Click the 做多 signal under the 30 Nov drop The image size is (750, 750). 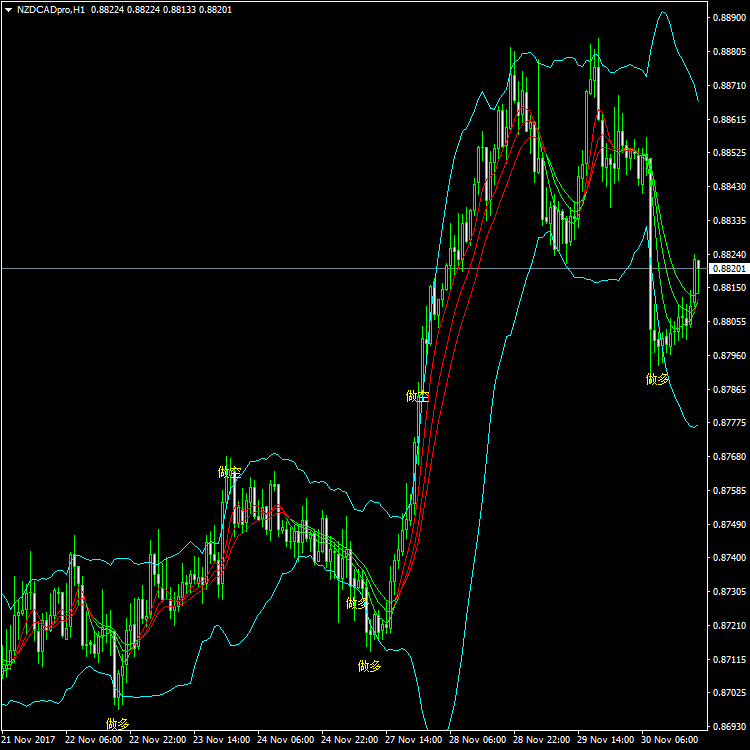point(658,379)
